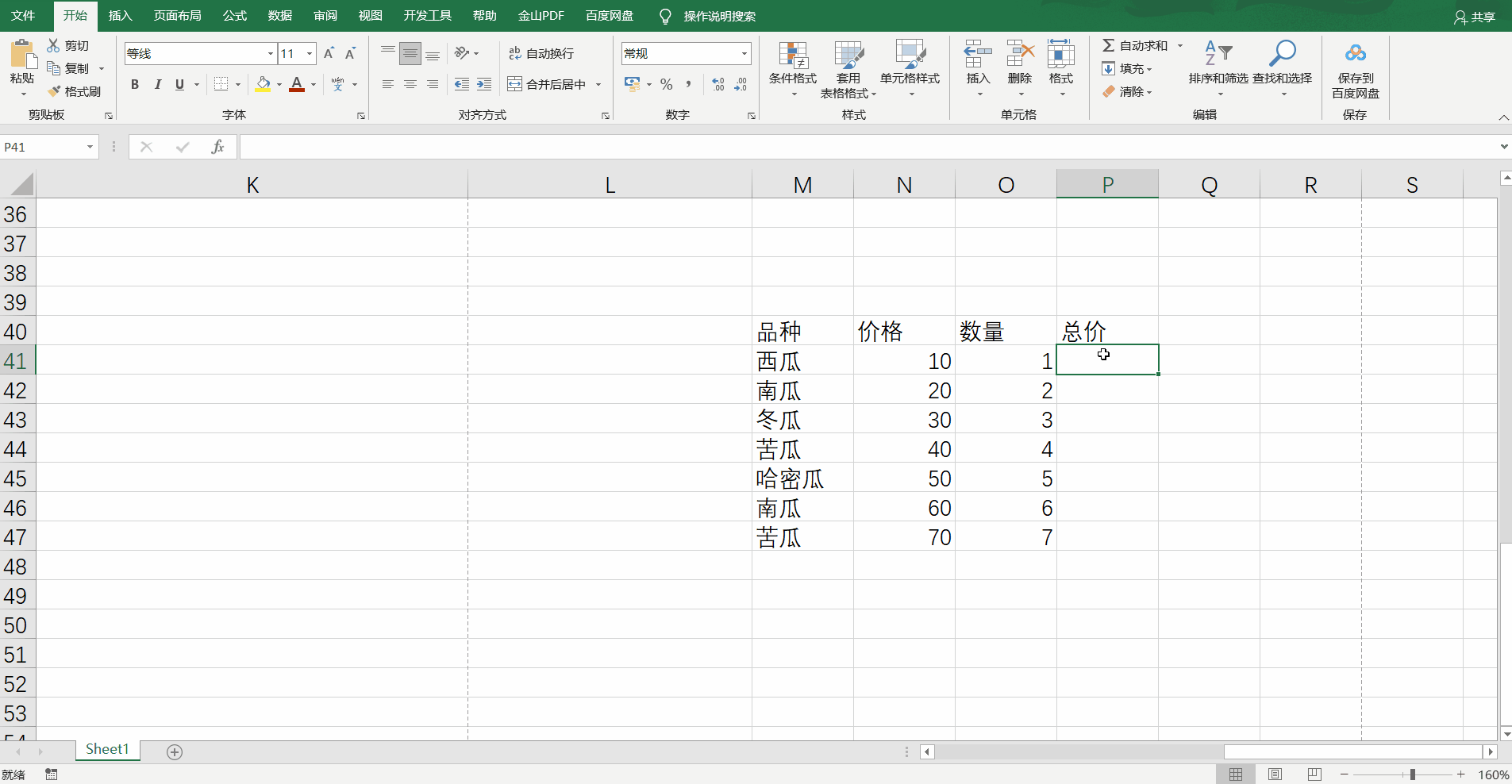Open the font size dropdown showing 11

(x=310, y=53)
